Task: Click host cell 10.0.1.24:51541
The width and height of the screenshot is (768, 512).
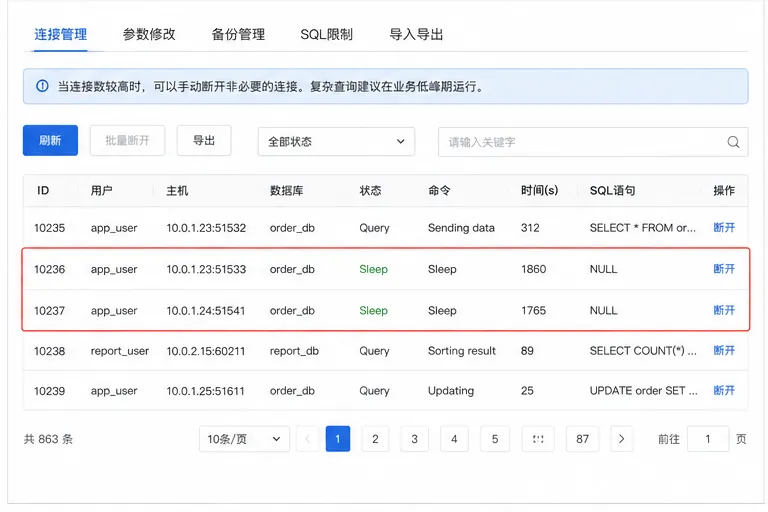Action: pyautogui.click(x=206, y=310)
